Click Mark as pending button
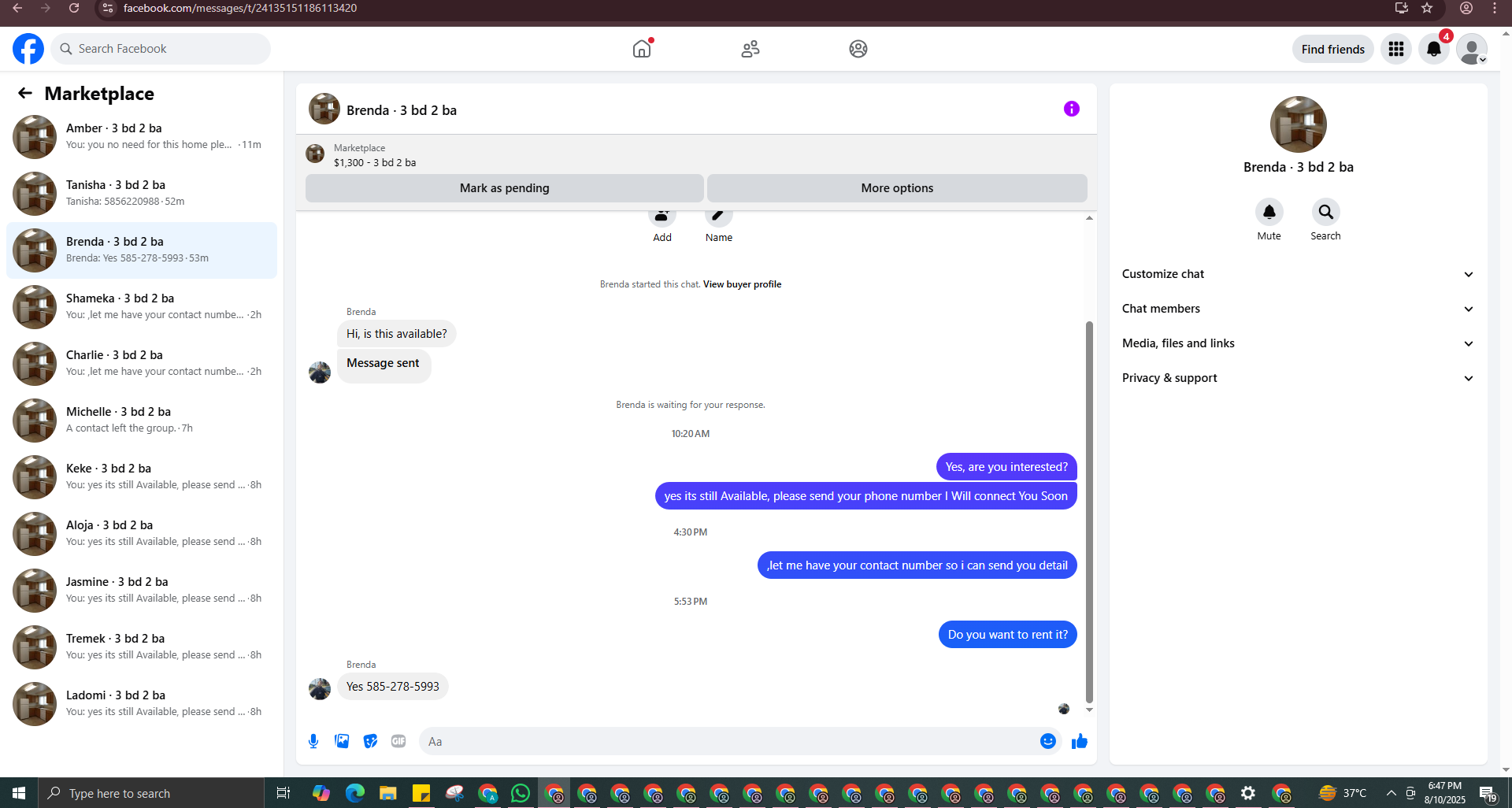1512x808 pixels. (x=505, y=188)
